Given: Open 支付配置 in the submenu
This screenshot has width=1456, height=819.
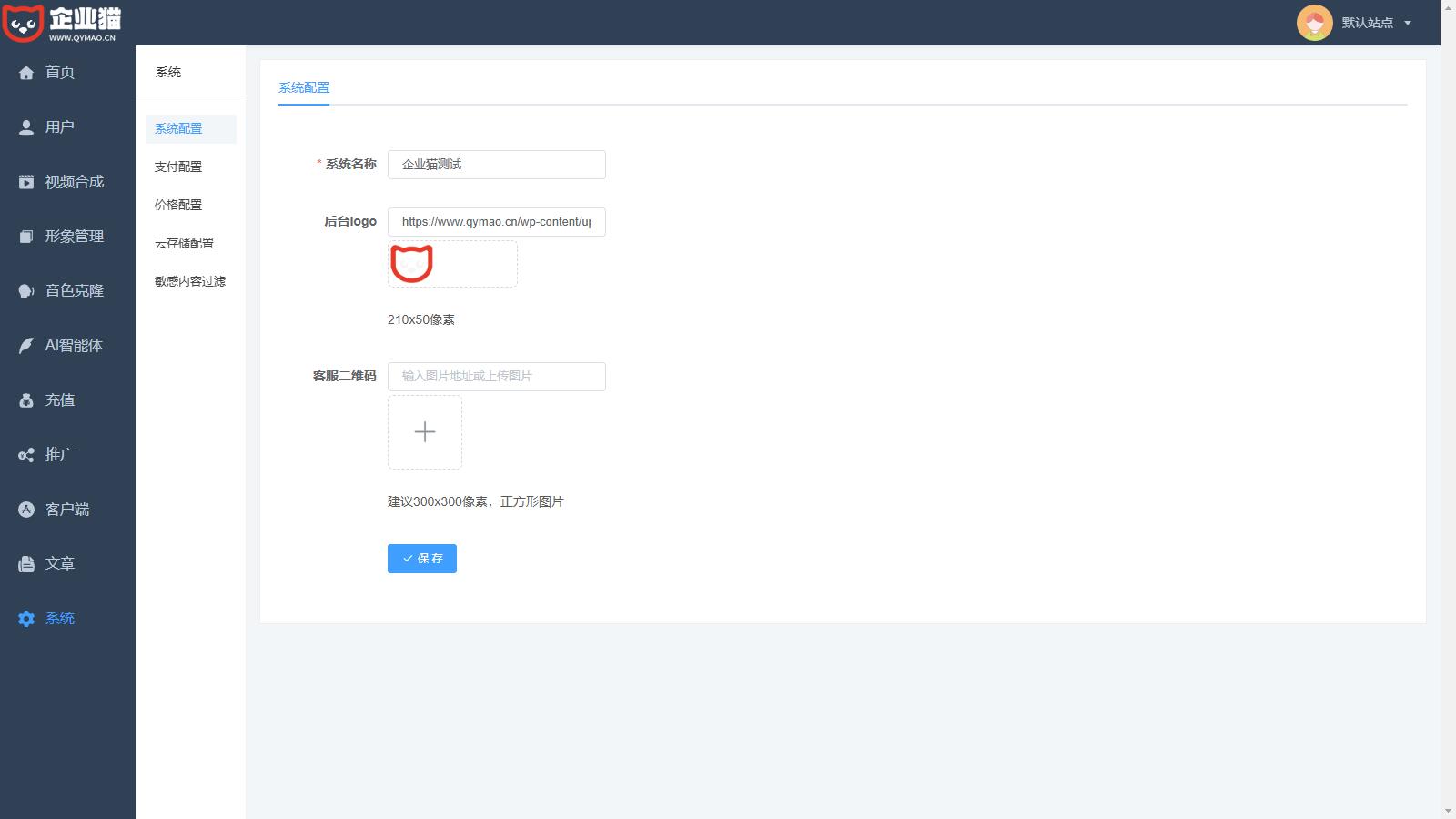Looking at the screenshot, I should [x=178, y=167].
